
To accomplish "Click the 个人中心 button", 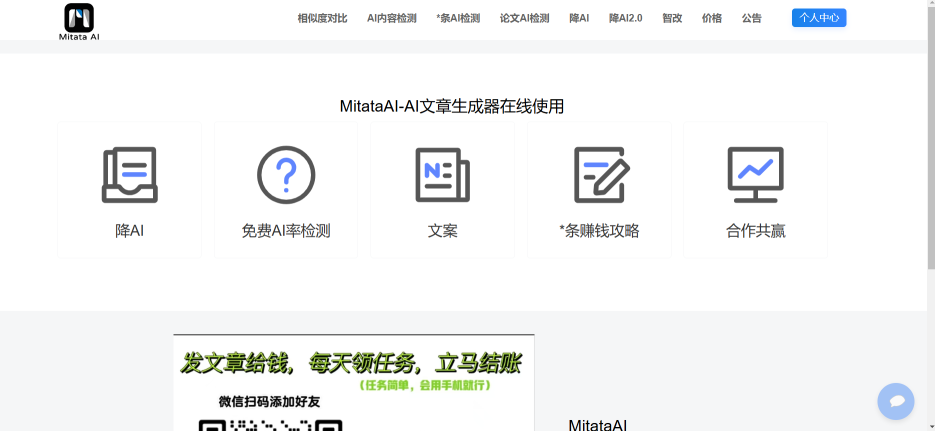I will pyautogui.click(x=819, y=18).
